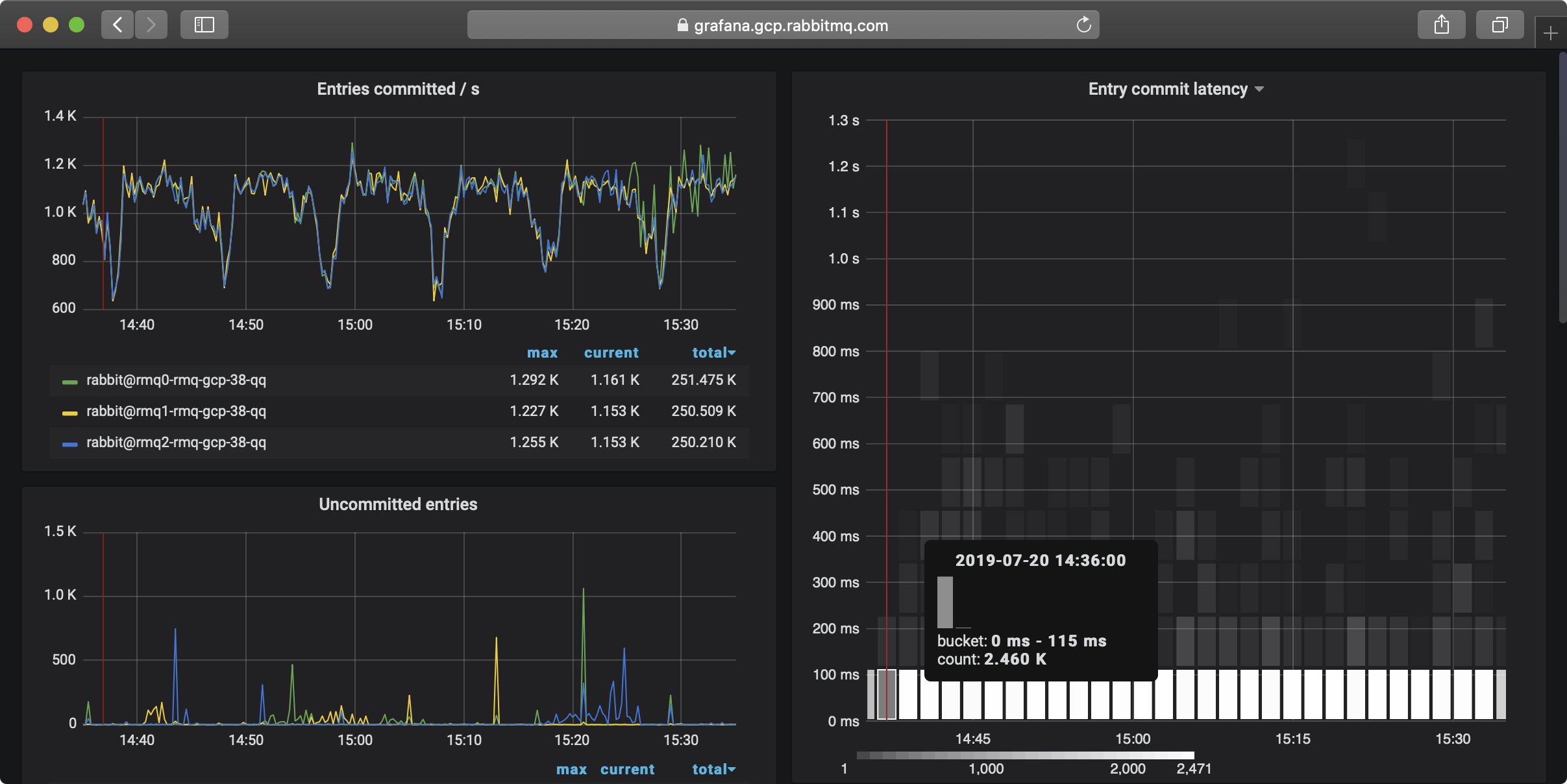This screenshot has width=1567, height=784.
Task: Click the browser back arrow button
Action: click(117, 25)
